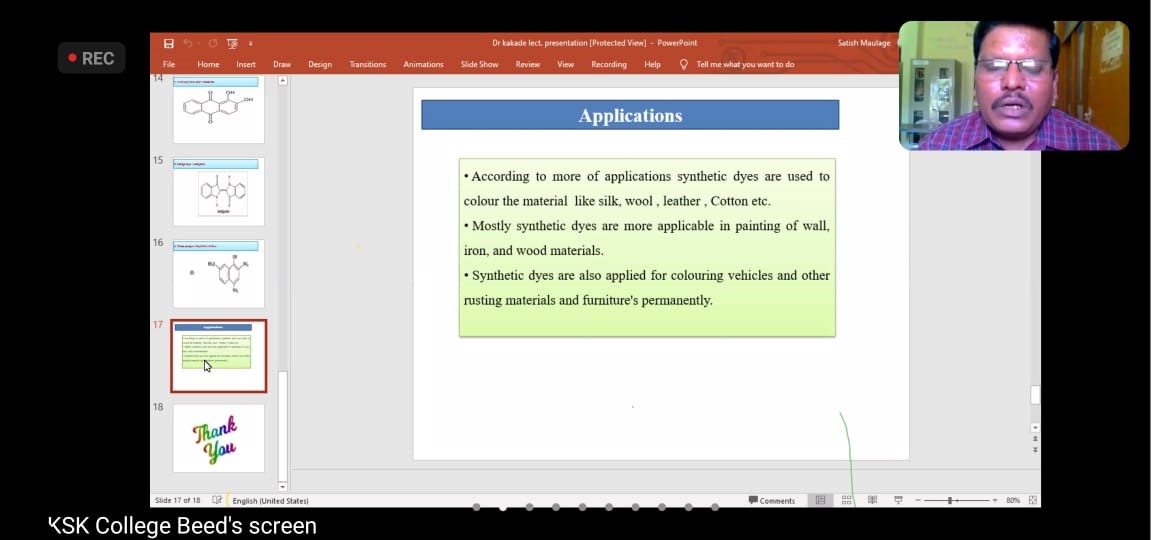Select the slide 16 thumbnail

tap(219, 273)
